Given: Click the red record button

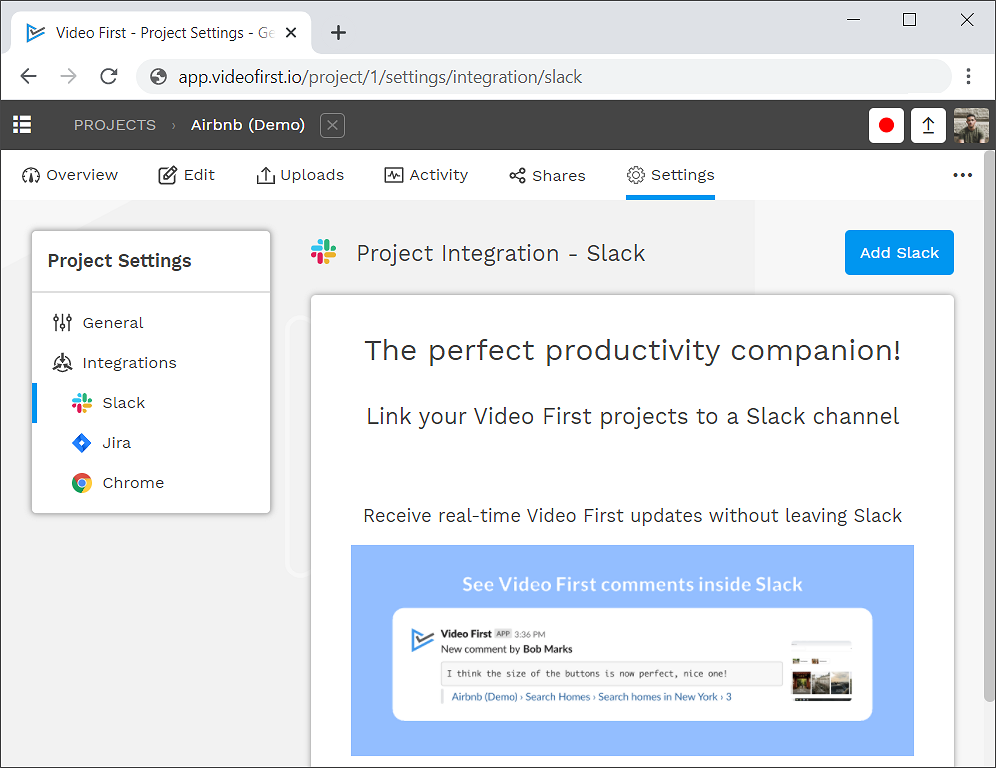Looking at the screenshot, I should [886, 125].
